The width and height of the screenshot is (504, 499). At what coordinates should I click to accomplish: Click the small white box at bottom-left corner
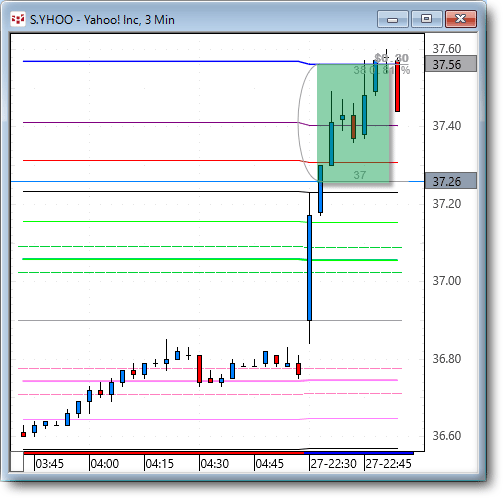coord(17,461)
